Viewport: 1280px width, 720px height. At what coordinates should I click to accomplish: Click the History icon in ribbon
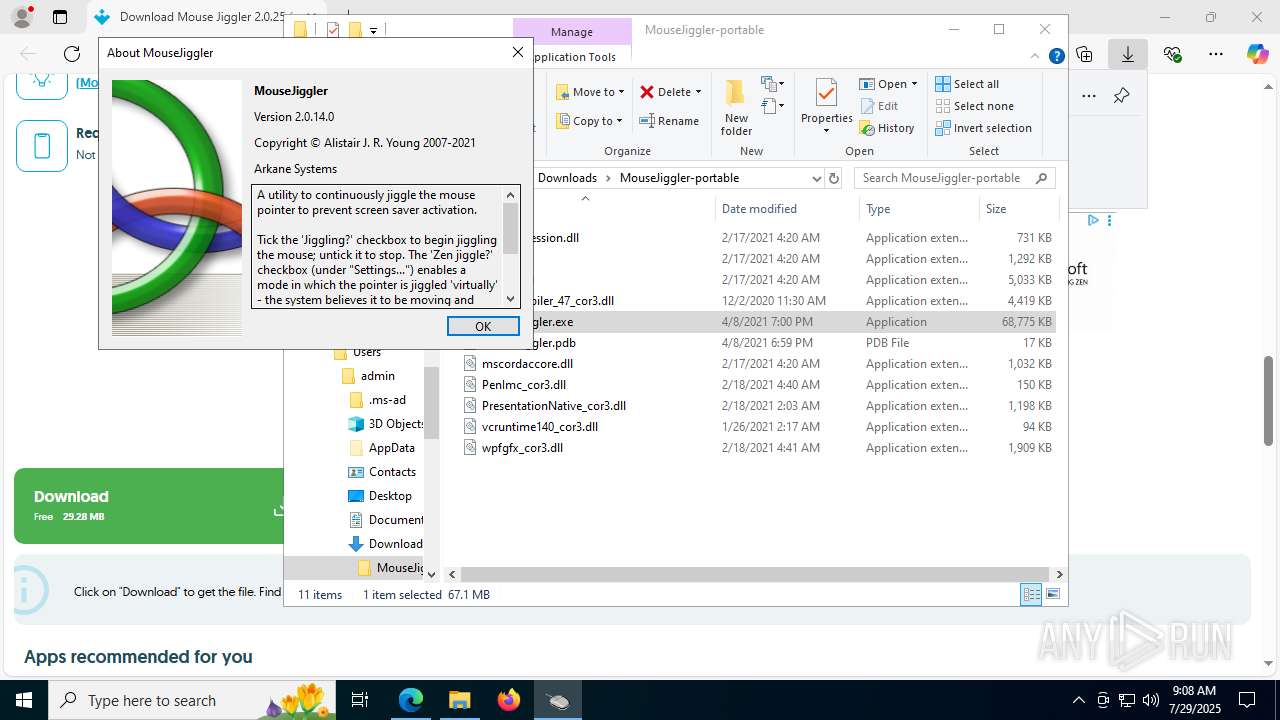867,128
